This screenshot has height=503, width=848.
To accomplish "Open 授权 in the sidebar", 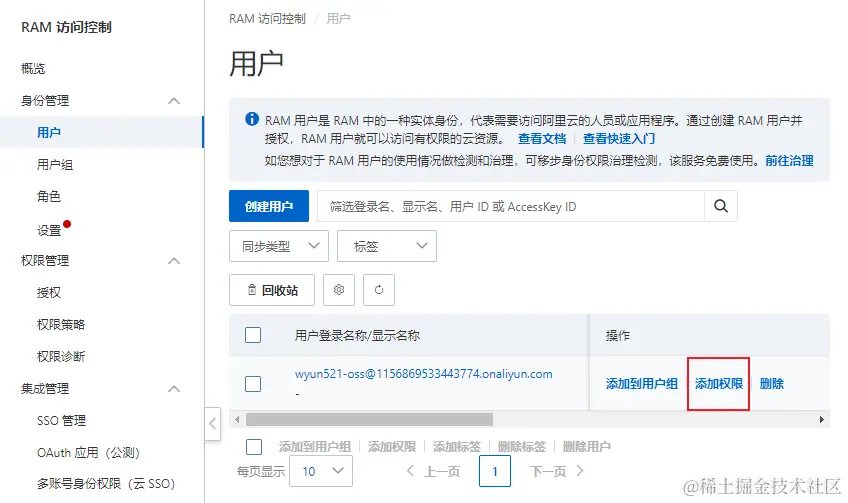I will 49,293.
